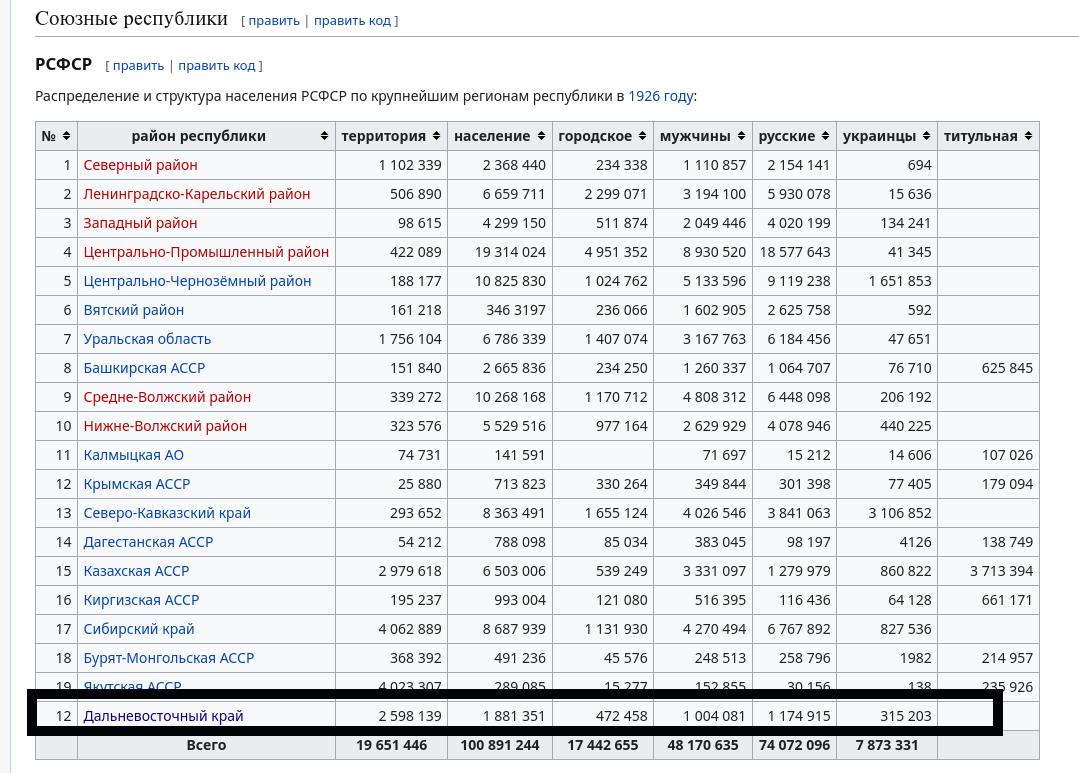Click the Дагестанская АССР link

click(x=149, y=542)
